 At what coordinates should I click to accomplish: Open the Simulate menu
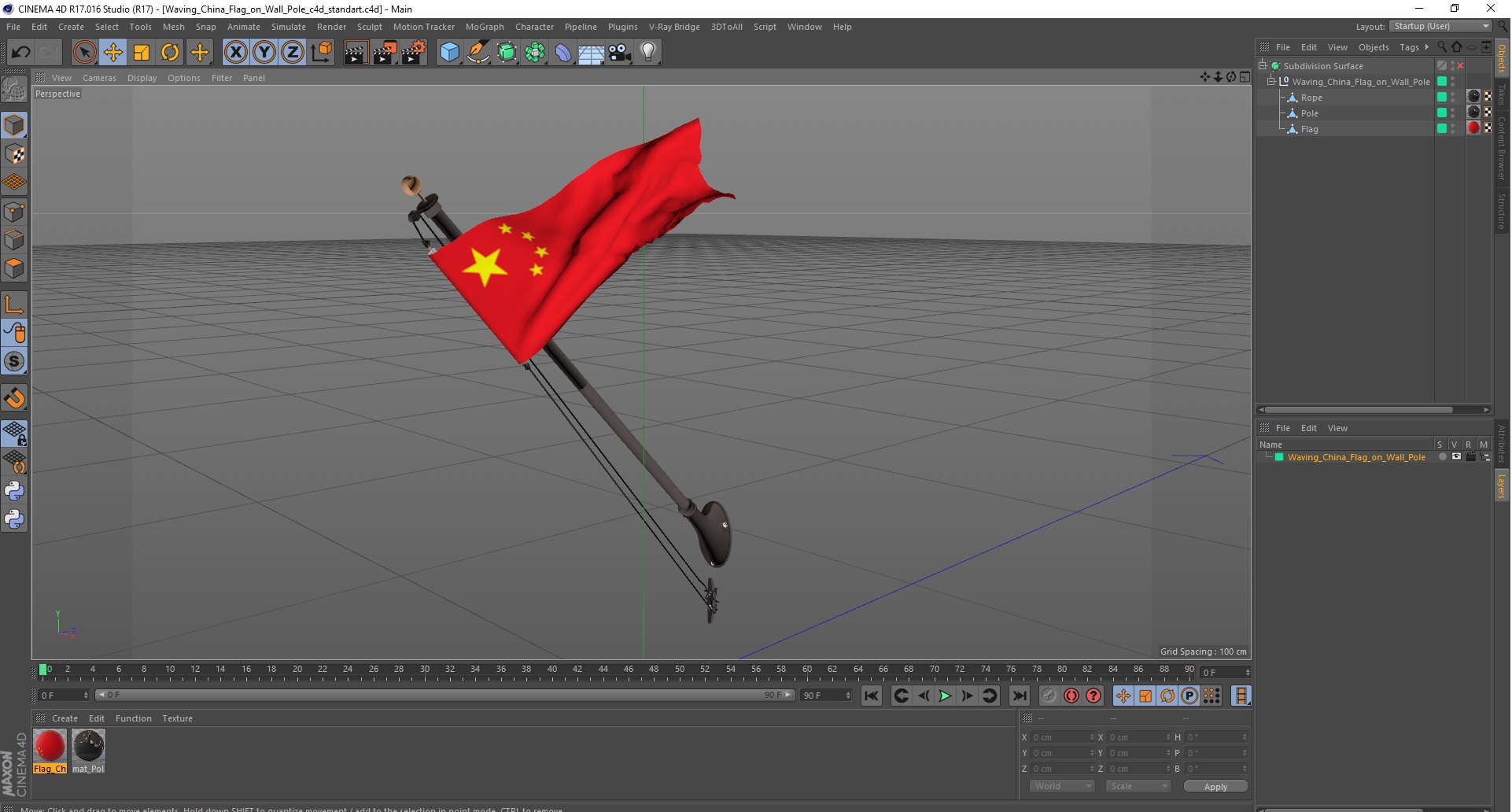point(289,27)
